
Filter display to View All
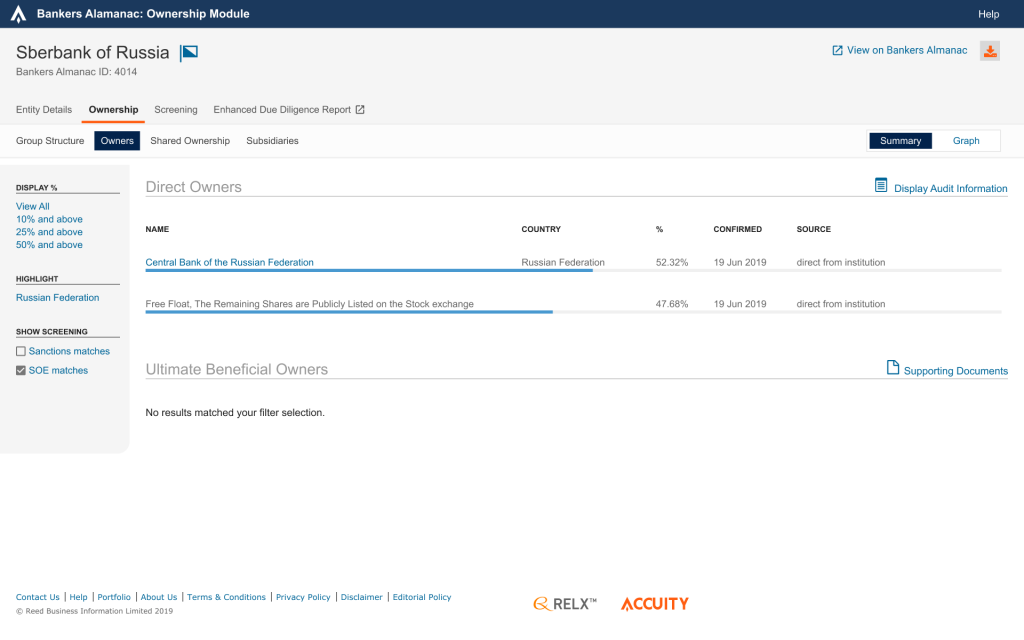pyautogui.click(x=33, y=206)
